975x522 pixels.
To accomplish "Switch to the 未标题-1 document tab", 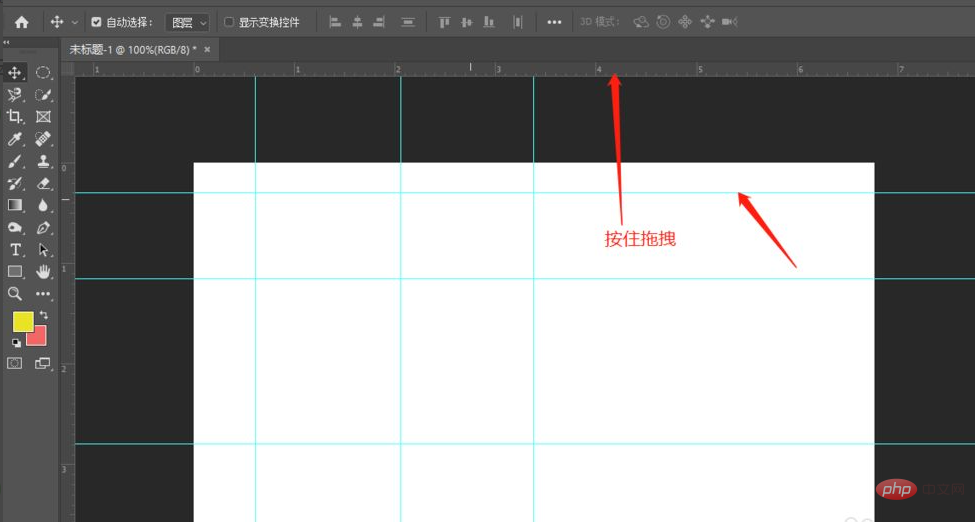I will [132, 50].
